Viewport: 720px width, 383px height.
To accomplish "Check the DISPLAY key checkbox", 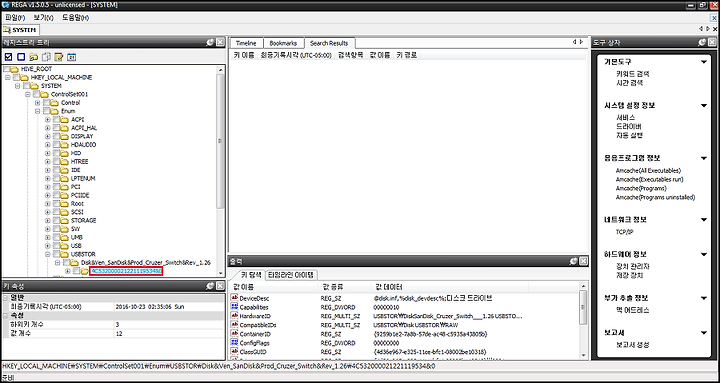I will (x=56, y=136).
